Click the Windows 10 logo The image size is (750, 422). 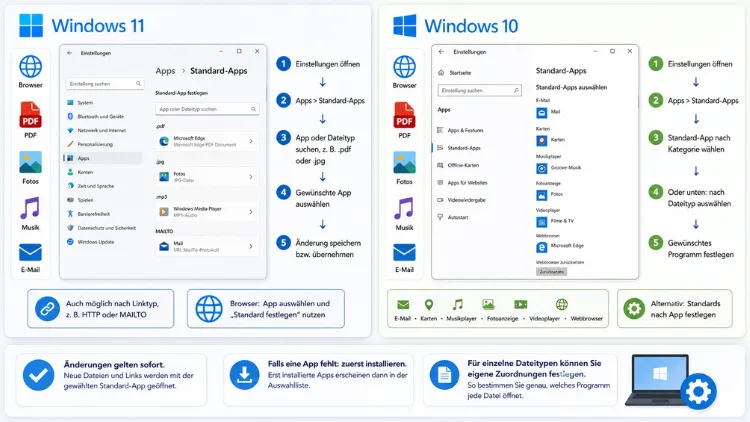(405, 25)
